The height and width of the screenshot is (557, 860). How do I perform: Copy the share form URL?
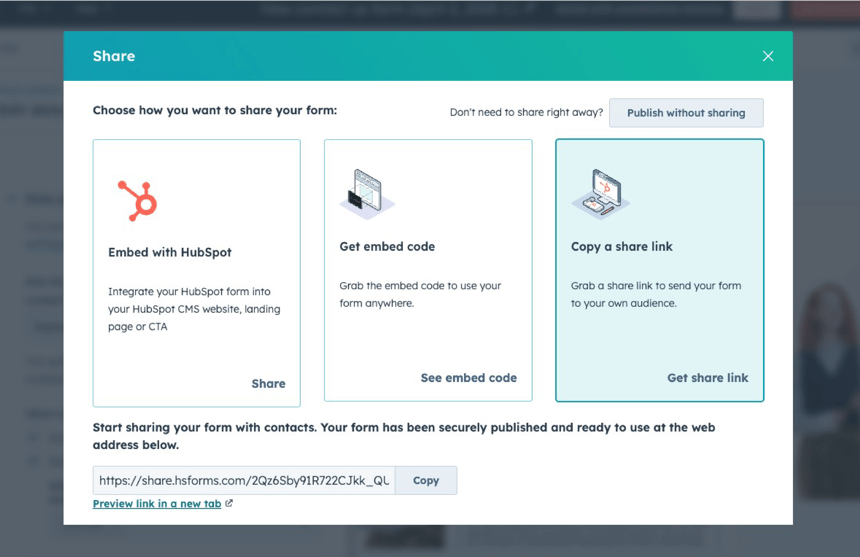tap(426, 480)
